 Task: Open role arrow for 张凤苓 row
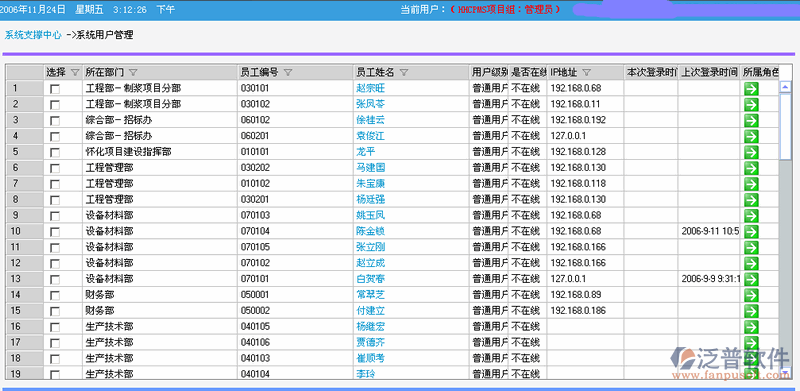pos(751,105)
